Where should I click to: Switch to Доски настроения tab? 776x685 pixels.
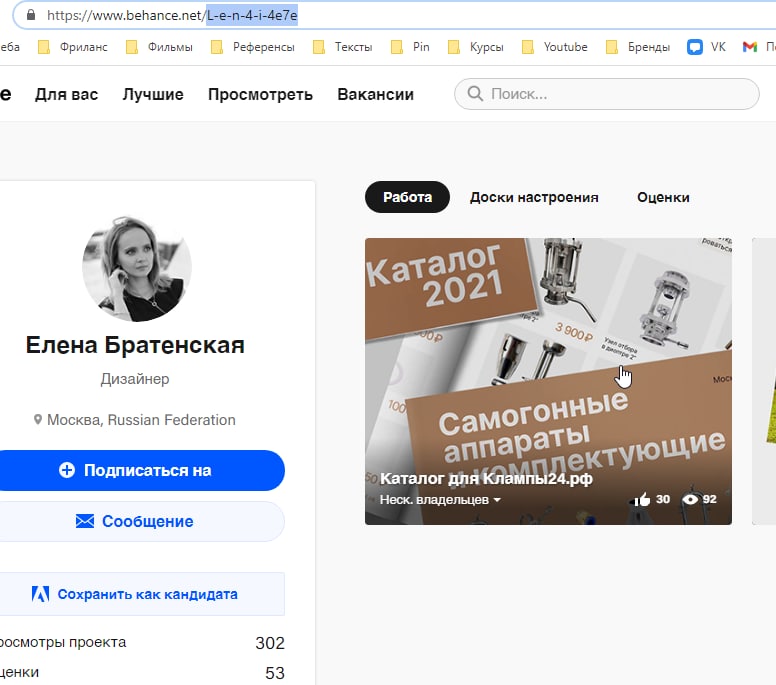pos(534,197)
